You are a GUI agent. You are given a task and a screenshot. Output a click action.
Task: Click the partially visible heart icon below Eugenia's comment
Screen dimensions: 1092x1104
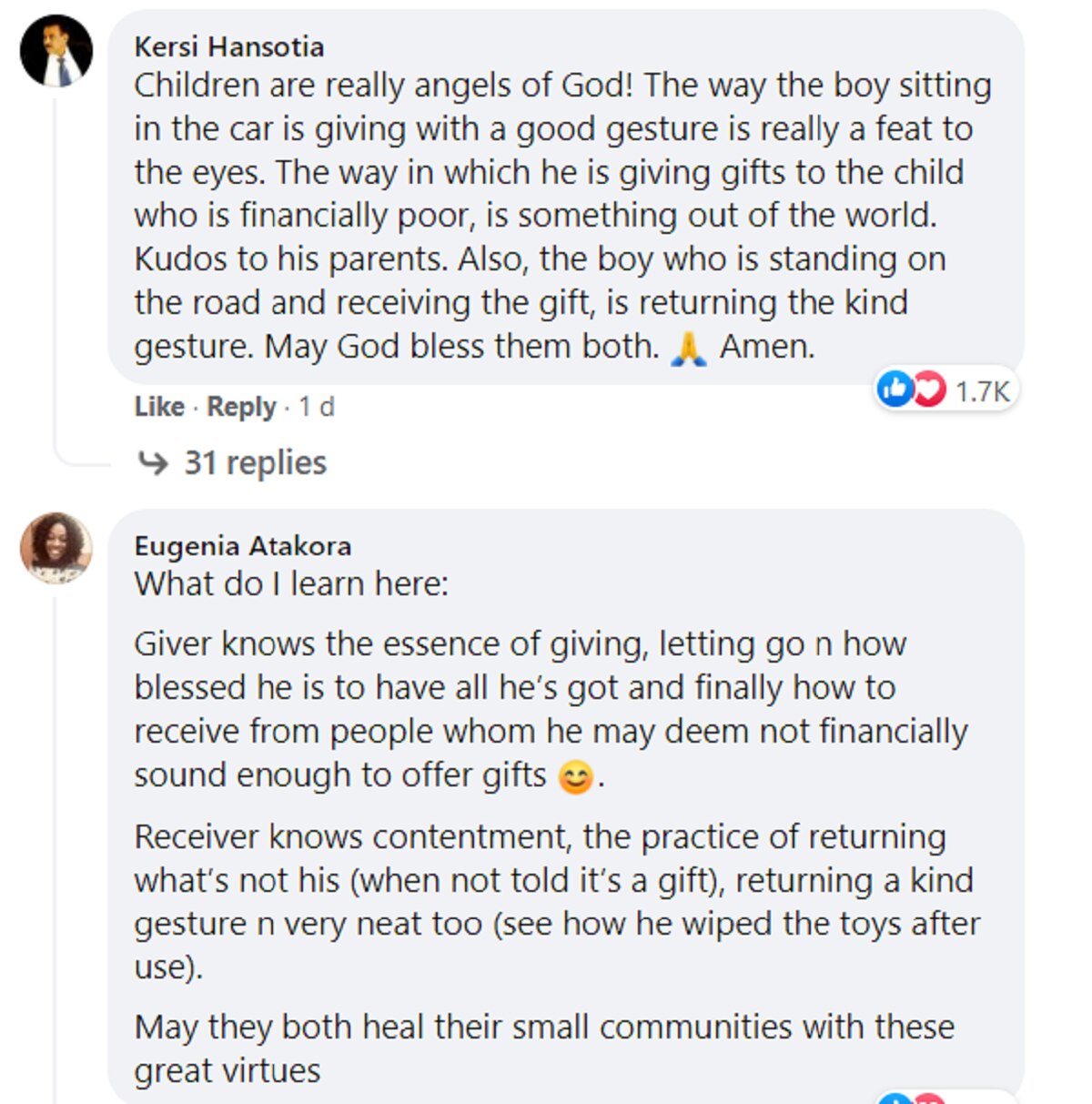click(927, 1099)
